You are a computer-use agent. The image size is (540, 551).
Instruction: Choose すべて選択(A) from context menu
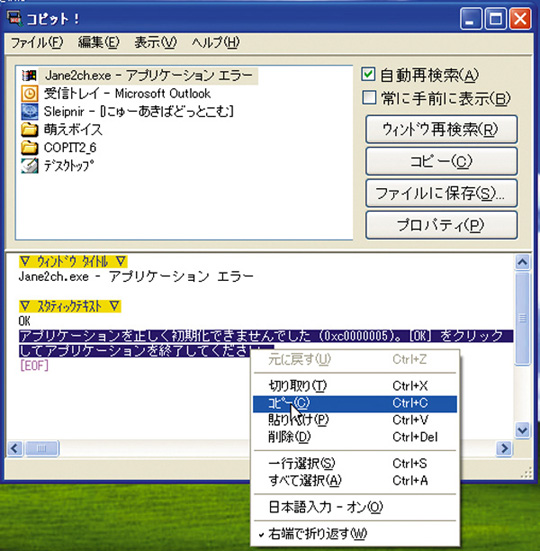point(355,480)
